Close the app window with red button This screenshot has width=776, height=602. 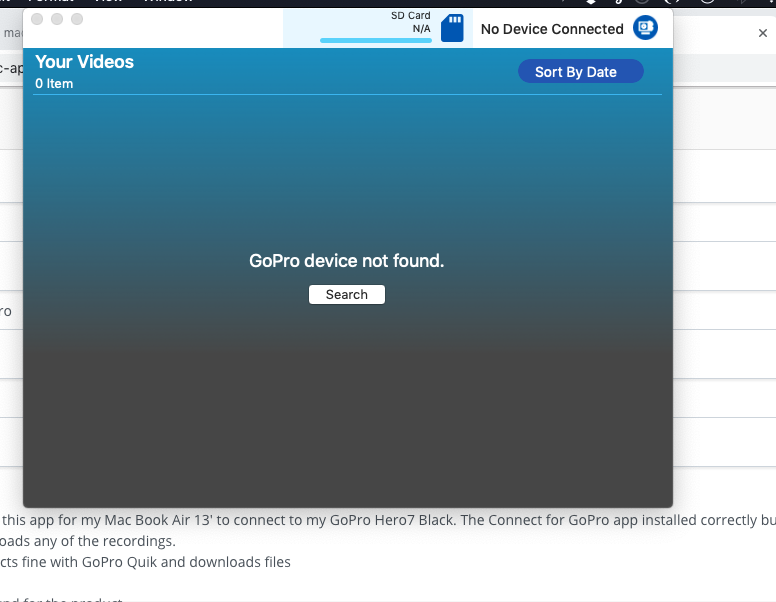(38, 19)
